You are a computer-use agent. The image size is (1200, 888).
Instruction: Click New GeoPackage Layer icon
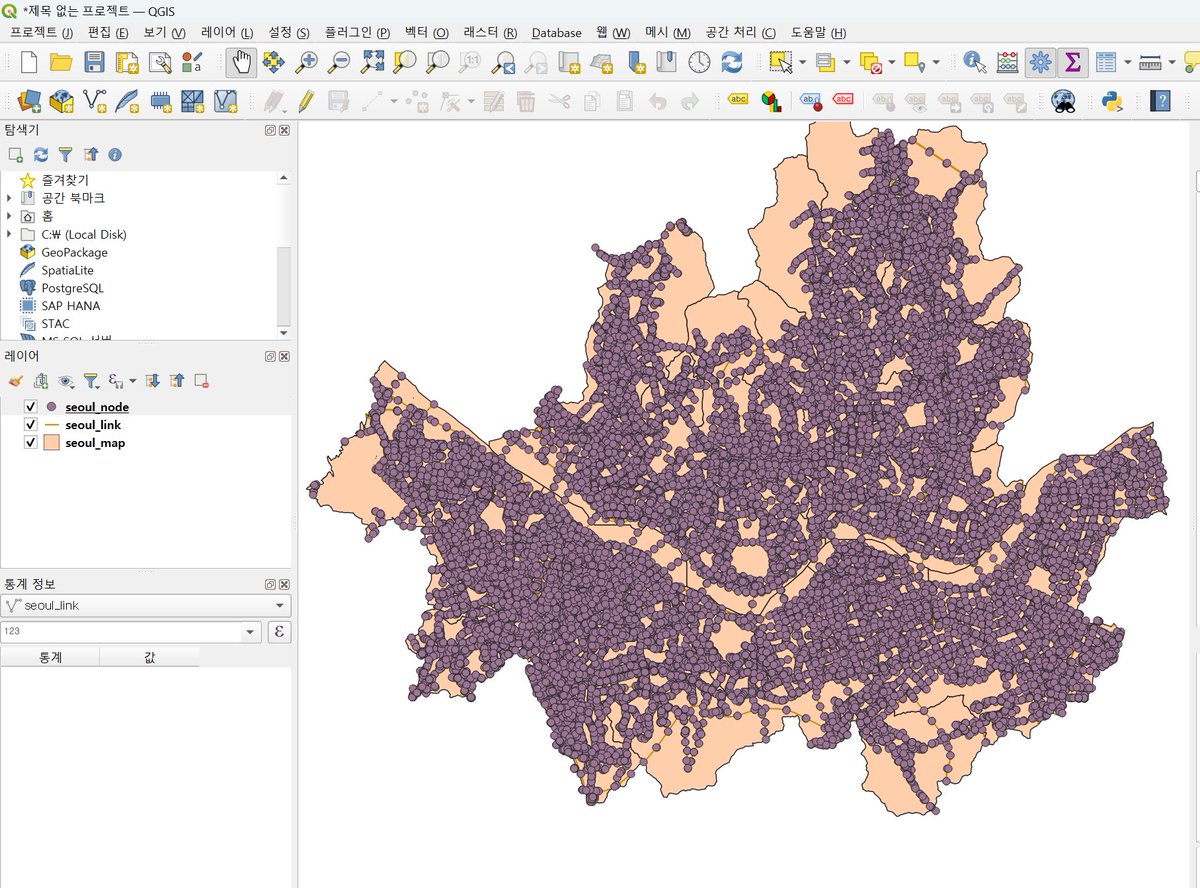(x=62, y=100)
